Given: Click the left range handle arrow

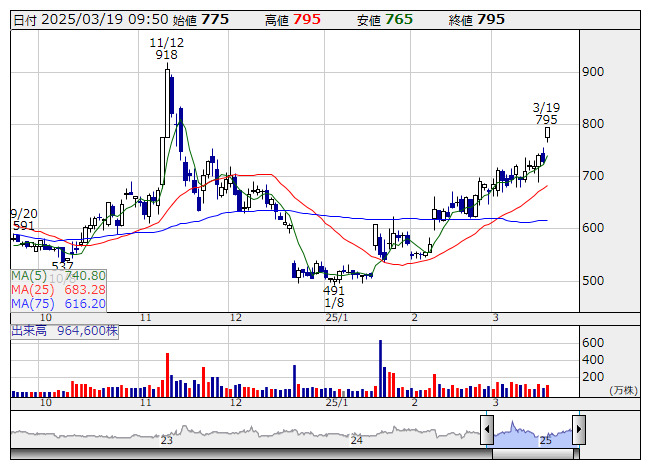Looking at the screenshot, I should click(x=487, y=430).
